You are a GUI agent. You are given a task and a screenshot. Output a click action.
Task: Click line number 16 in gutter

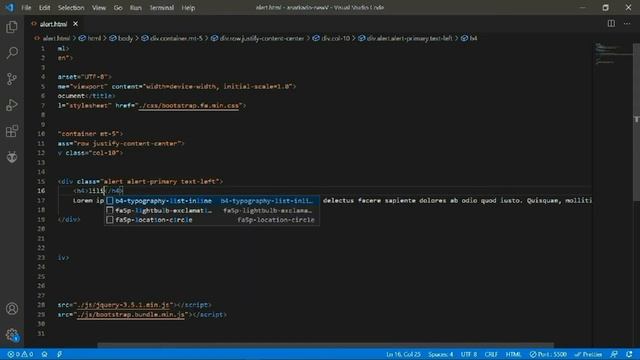[x=41, y=191]
